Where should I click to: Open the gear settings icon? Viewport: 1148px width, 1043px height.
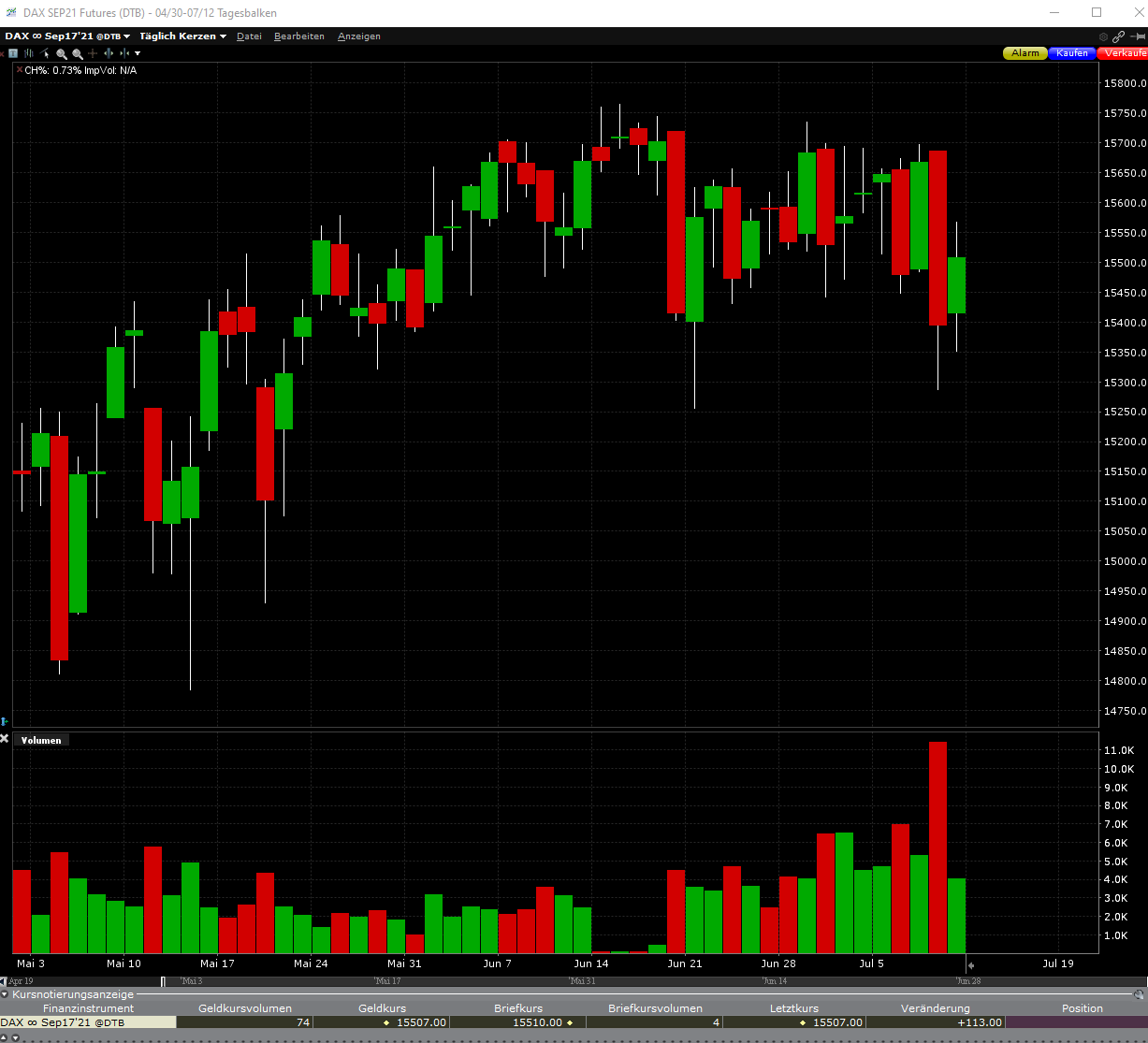point(1104,36)
